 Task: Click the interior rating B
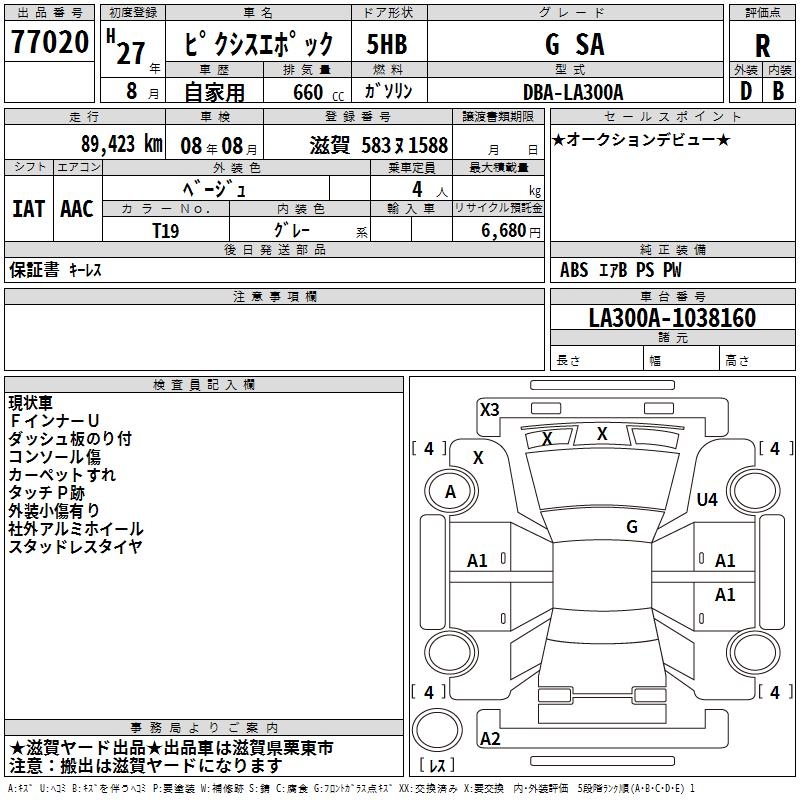[779, 91]
